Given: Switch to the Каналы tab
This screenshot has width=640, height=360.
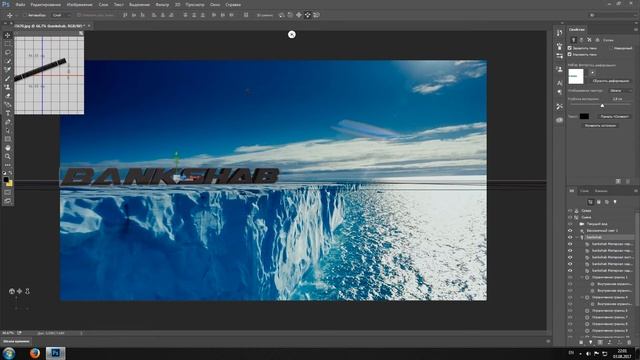Looking at the screenshot, I should (601, 191).
